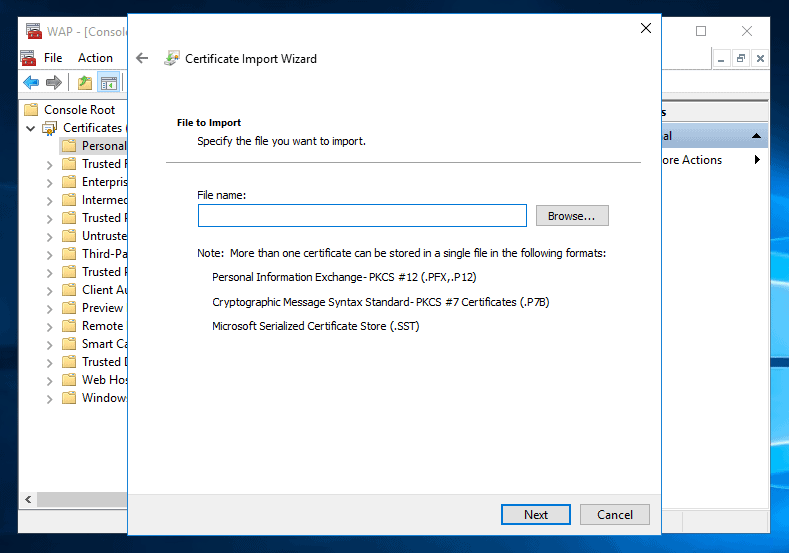Screen dimensions: 789x553
Task: Select the Console Root tree item
Action: tap(80, 110)
